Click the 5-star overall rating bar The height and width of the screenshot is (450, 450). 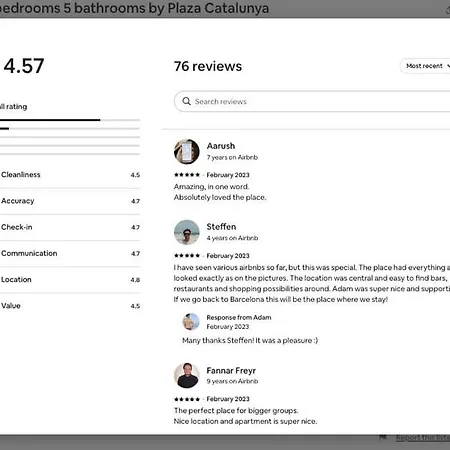point(70,120)
